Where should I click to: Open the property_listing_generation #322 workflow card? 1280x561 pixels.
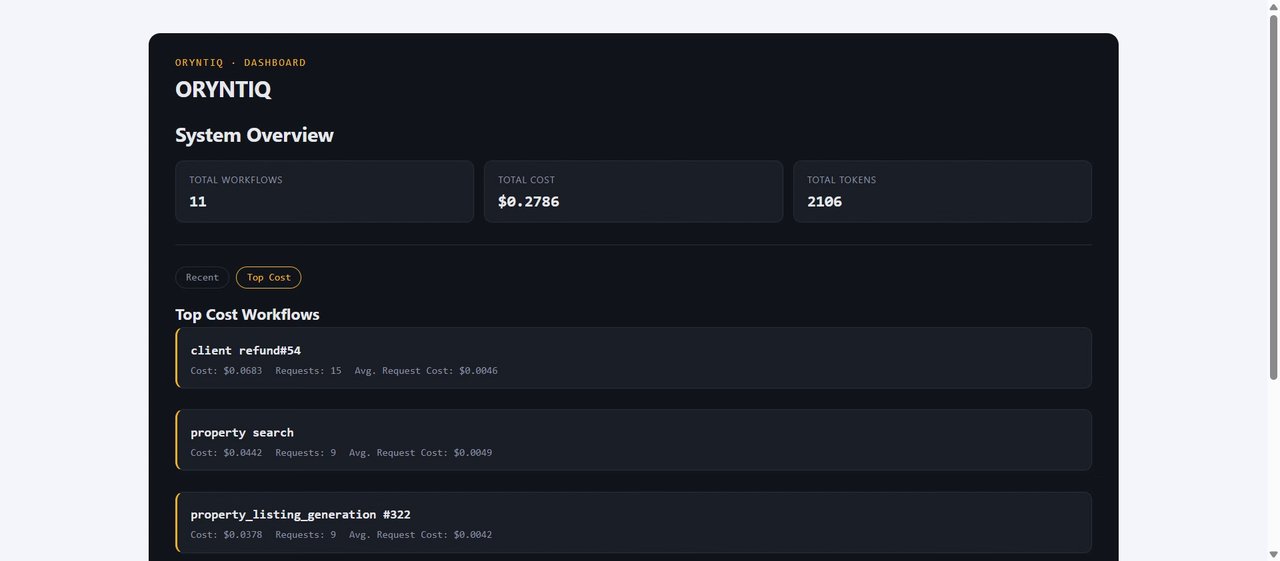click(633, 522)
